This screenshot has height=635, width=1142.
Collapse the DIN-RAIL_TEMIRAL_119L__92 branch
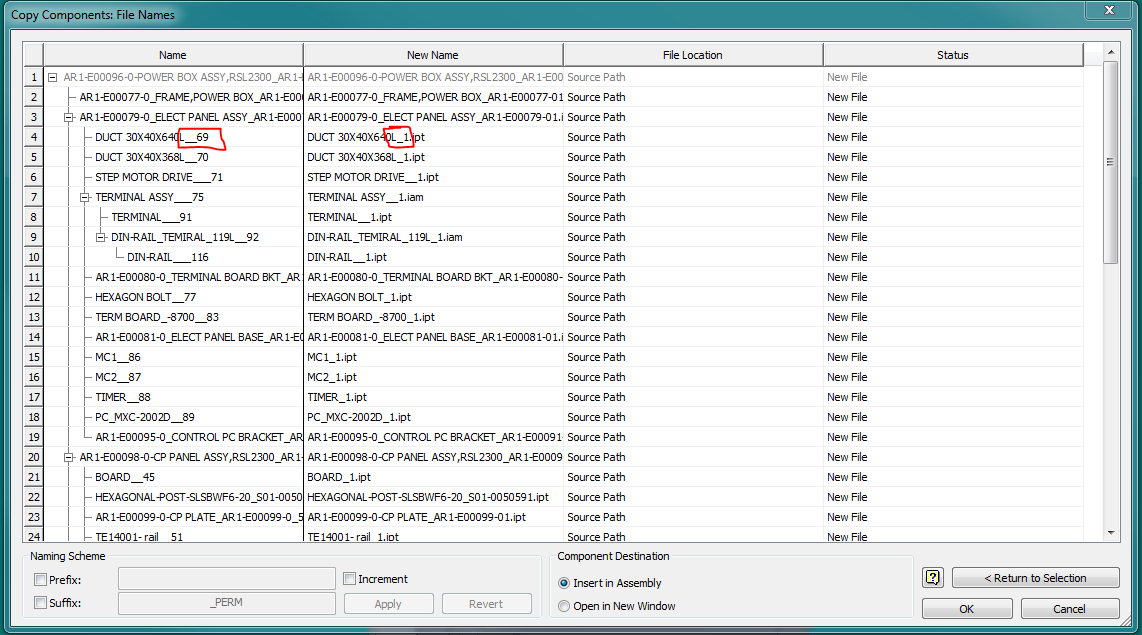click(98, 236)
